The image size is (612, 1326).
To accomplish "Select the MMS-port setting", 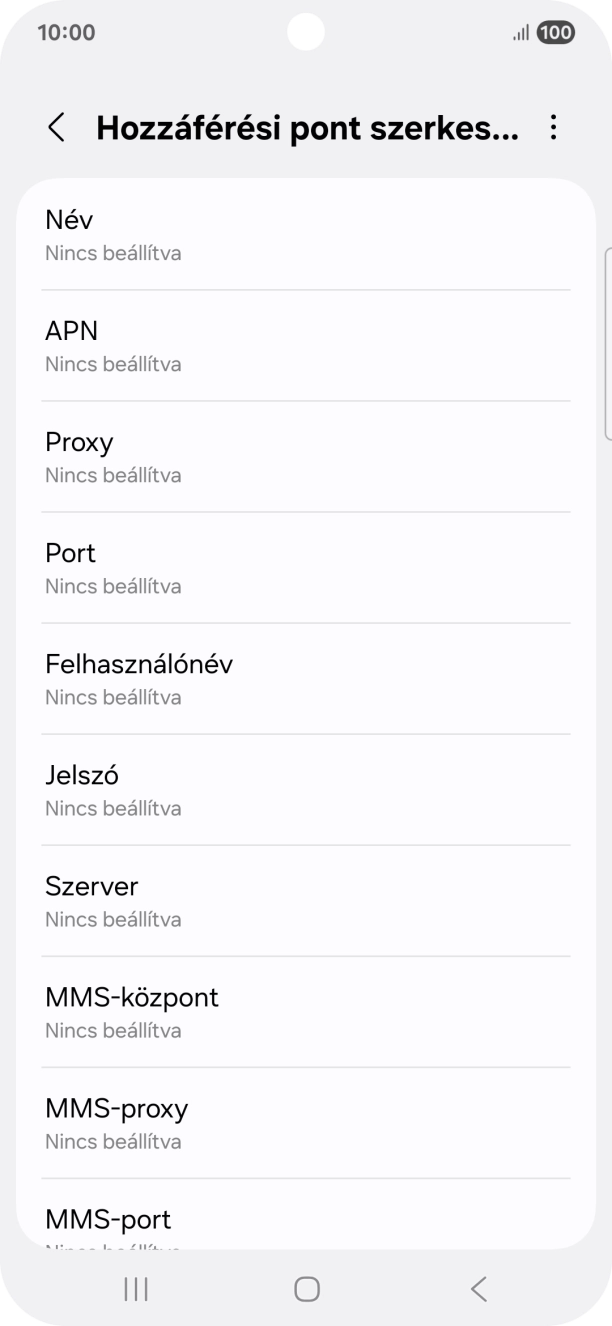I will pyautogui.click(x=306, y=1228).
